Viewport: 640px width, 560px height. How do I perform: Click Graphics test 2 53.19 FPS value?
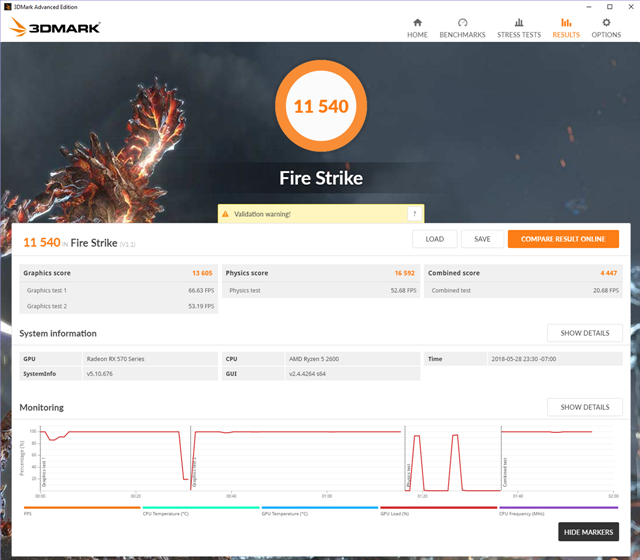(x=201, y=306)
